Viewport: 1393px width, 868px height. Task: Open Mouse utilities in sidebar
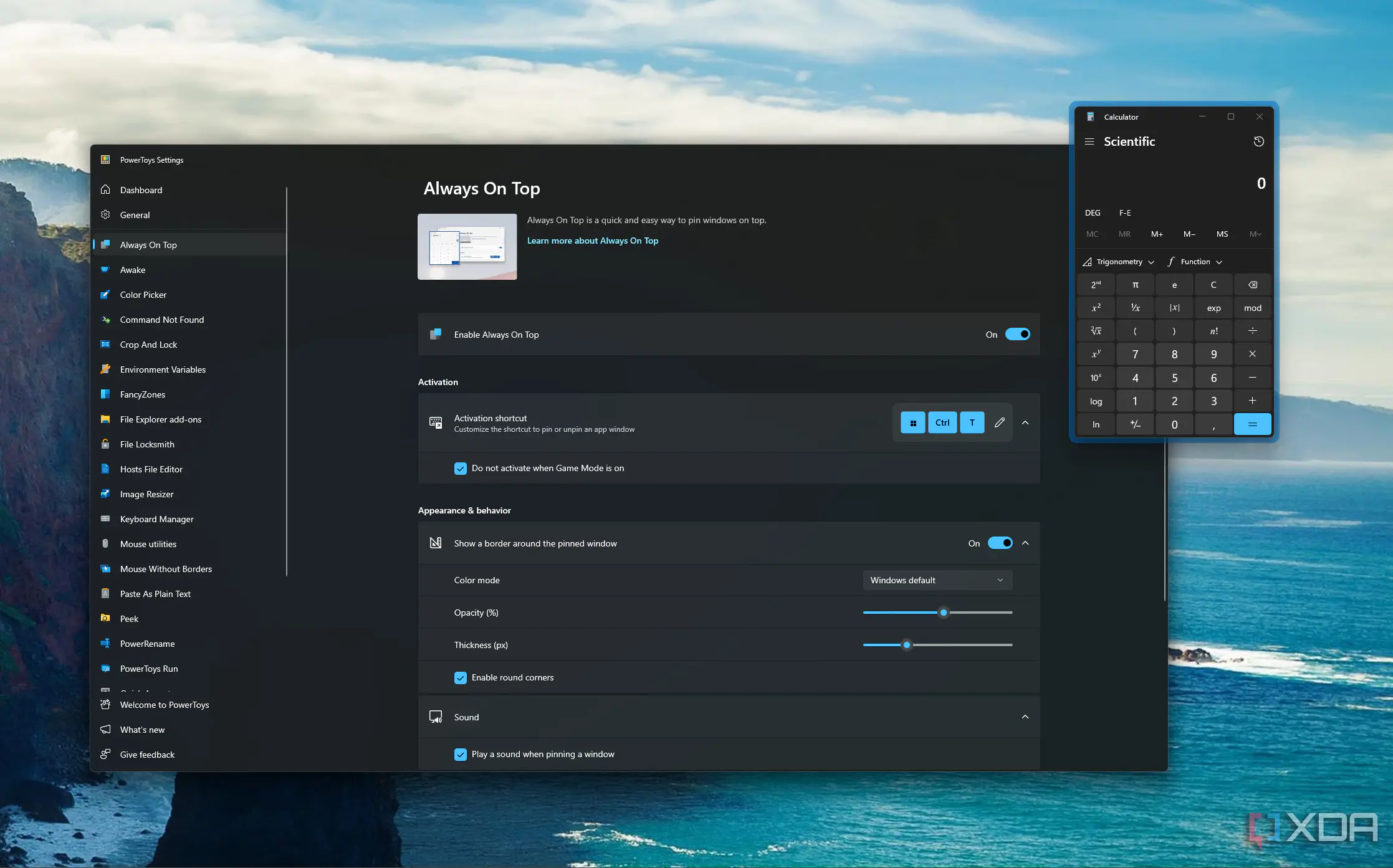tap(190, 544)
